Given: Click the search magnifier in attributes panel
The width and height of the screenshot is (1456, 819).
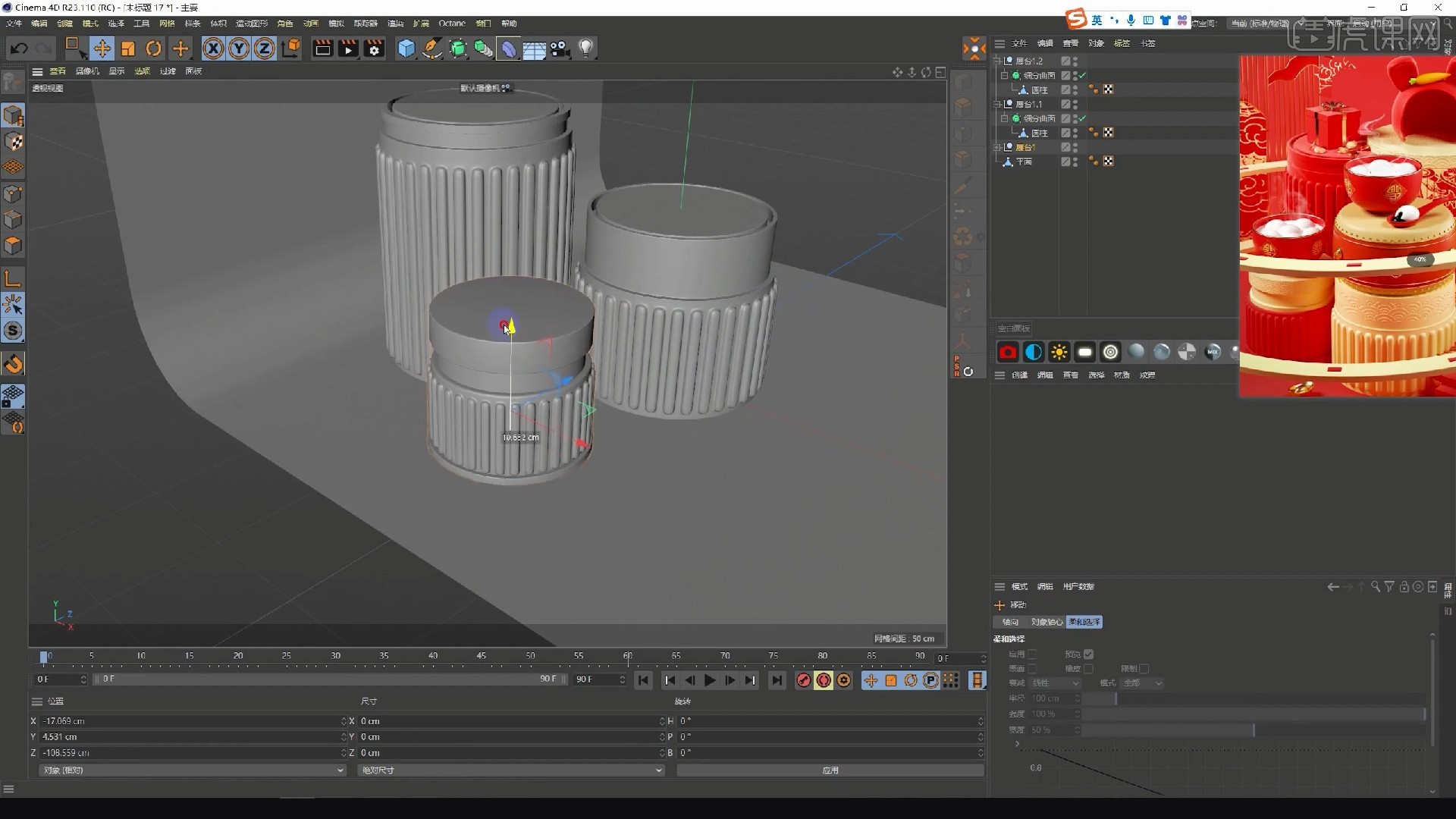Looking at the screenshot, I should 1376,587.
